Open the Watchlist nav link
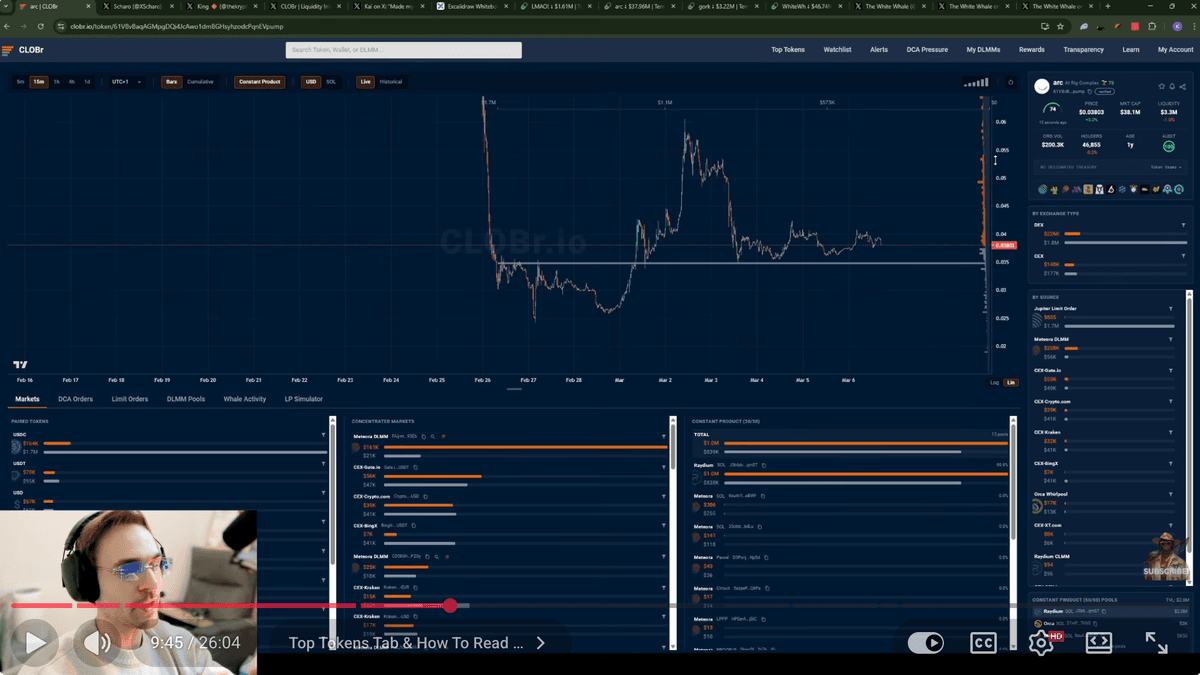Viewport: 1200px width, 675px height. pyautogui.click(x=837, y=49)
